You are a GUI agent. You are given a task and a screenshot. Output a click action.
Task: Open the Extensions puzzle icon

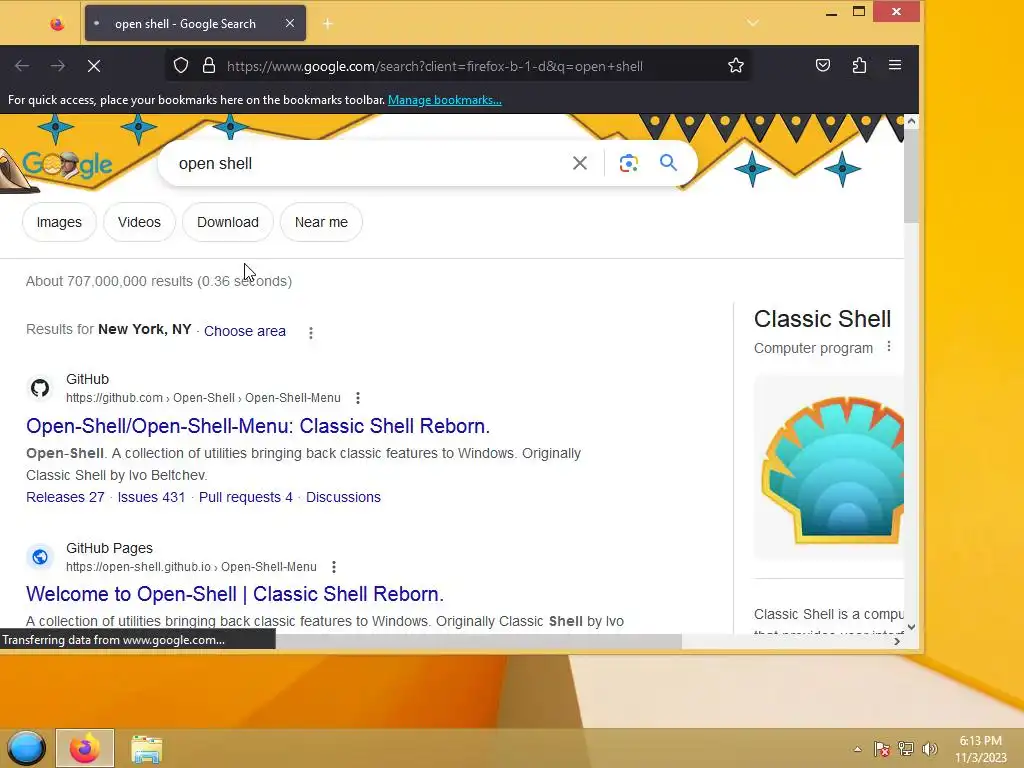pos(859,65)
